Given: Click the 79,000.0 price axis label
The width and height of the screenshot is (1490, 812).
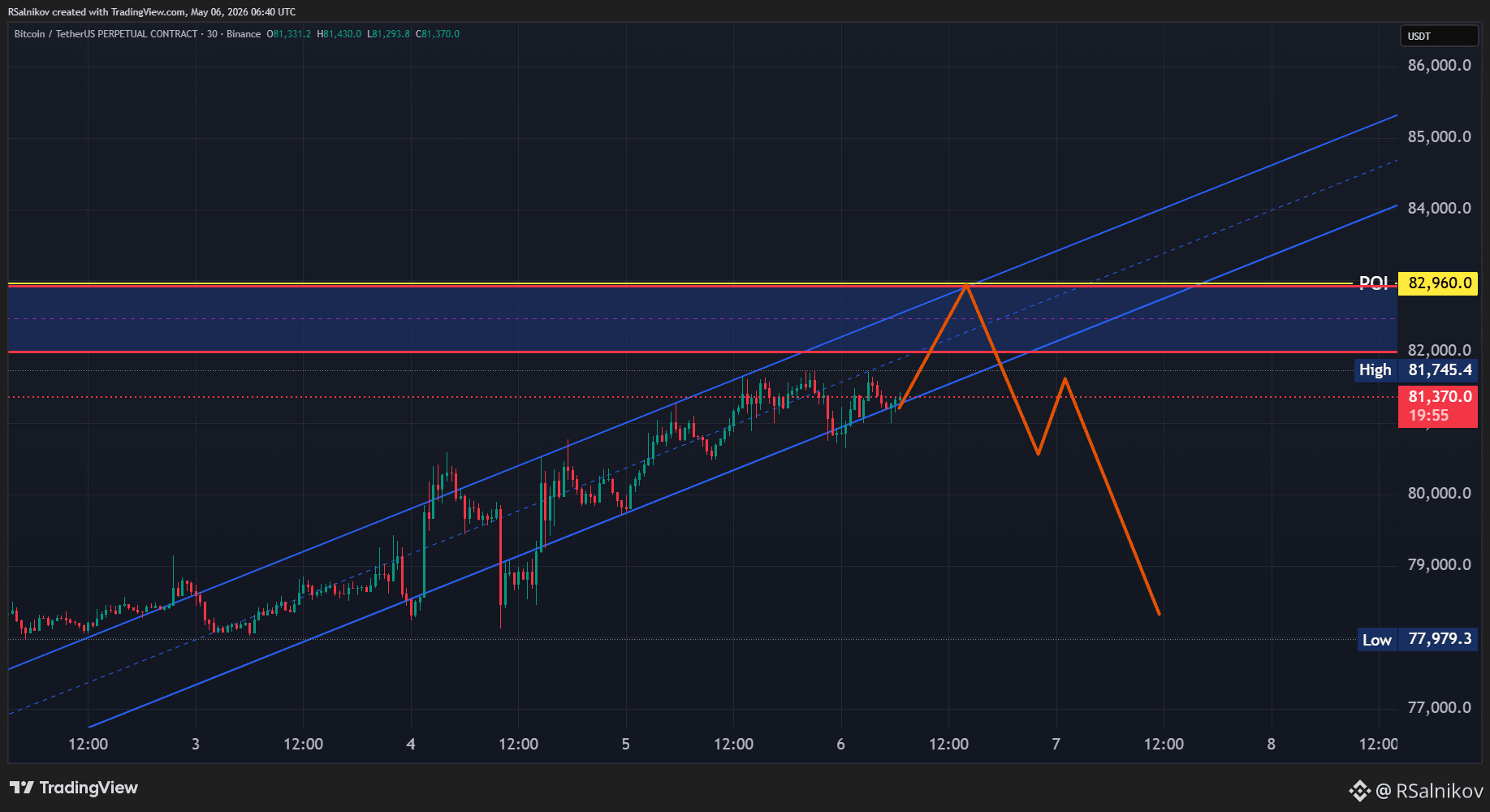Looking at the screenshot, I should [x=1439, y=565].
